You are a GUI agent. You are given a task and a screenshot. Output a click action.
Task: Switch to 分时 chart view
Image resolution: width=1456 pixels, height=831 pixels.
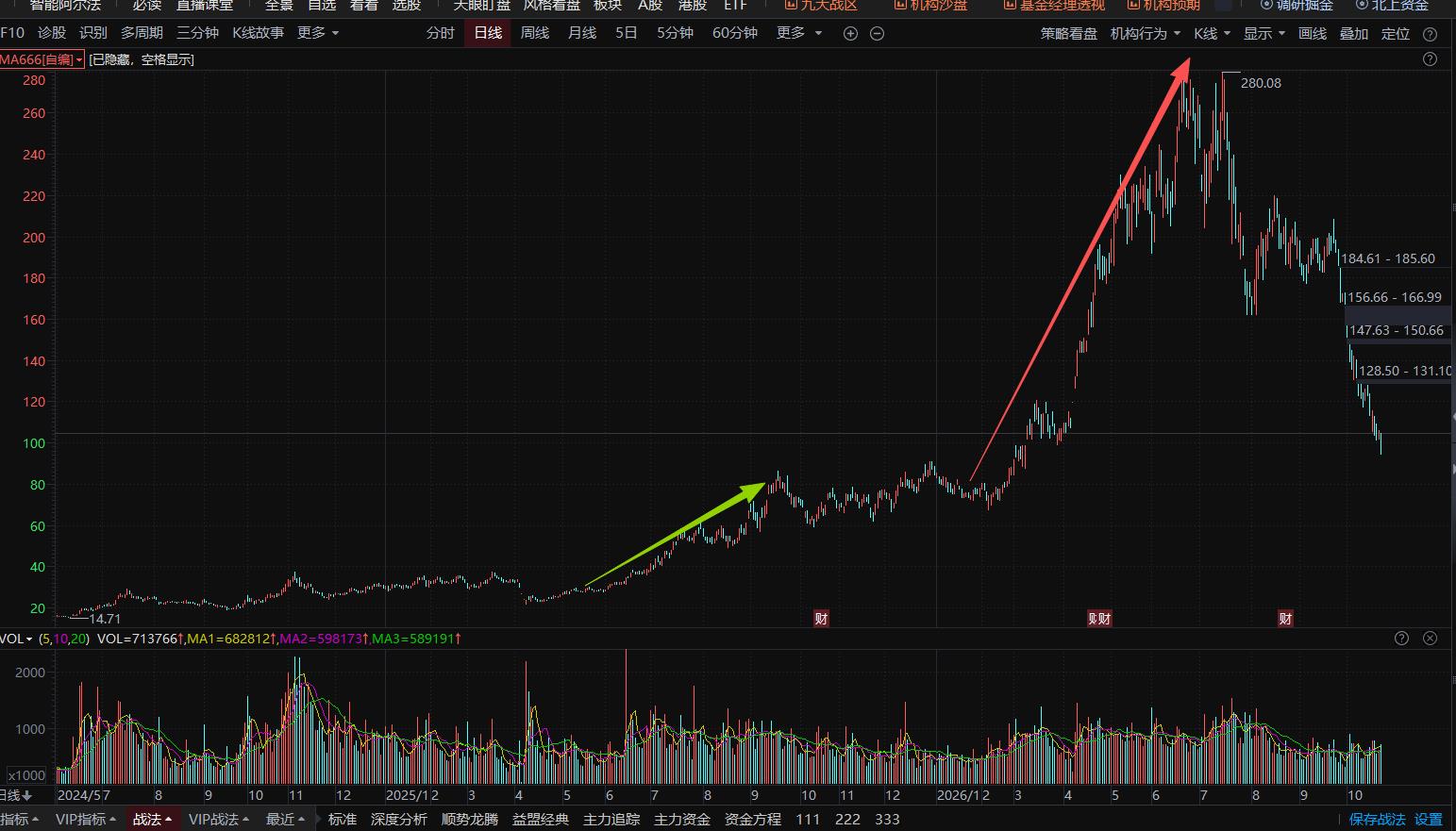click(x=440, y=33)
